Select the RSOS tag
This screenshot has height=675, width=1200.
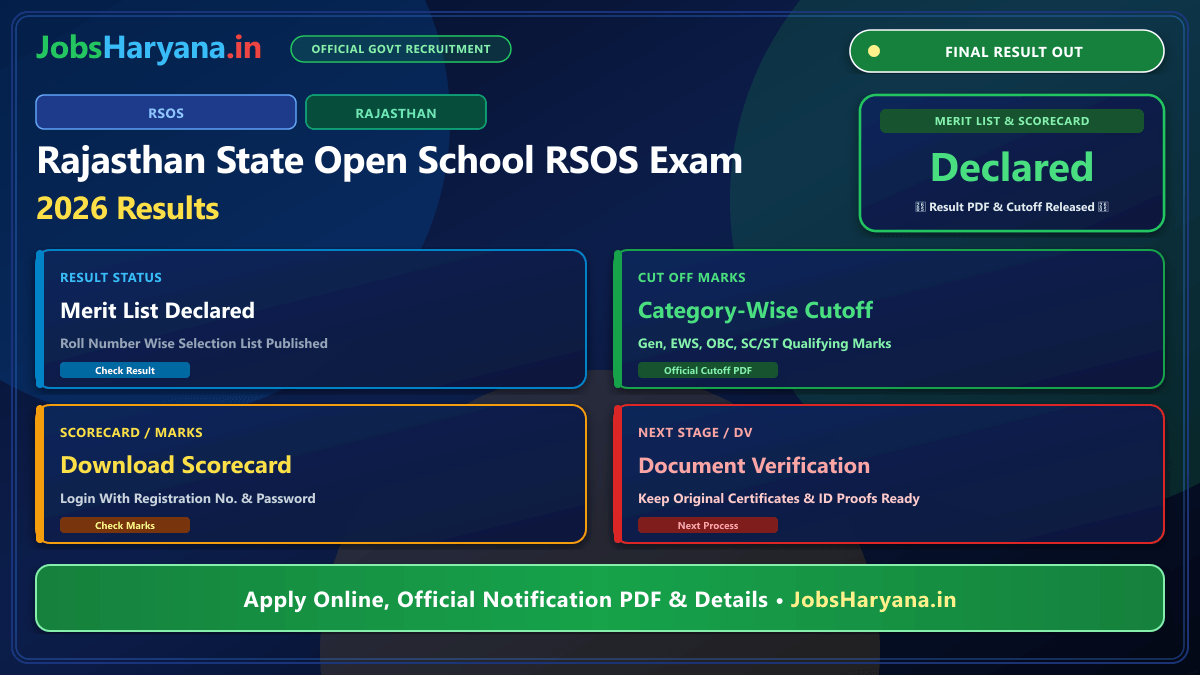pos(166,112)
